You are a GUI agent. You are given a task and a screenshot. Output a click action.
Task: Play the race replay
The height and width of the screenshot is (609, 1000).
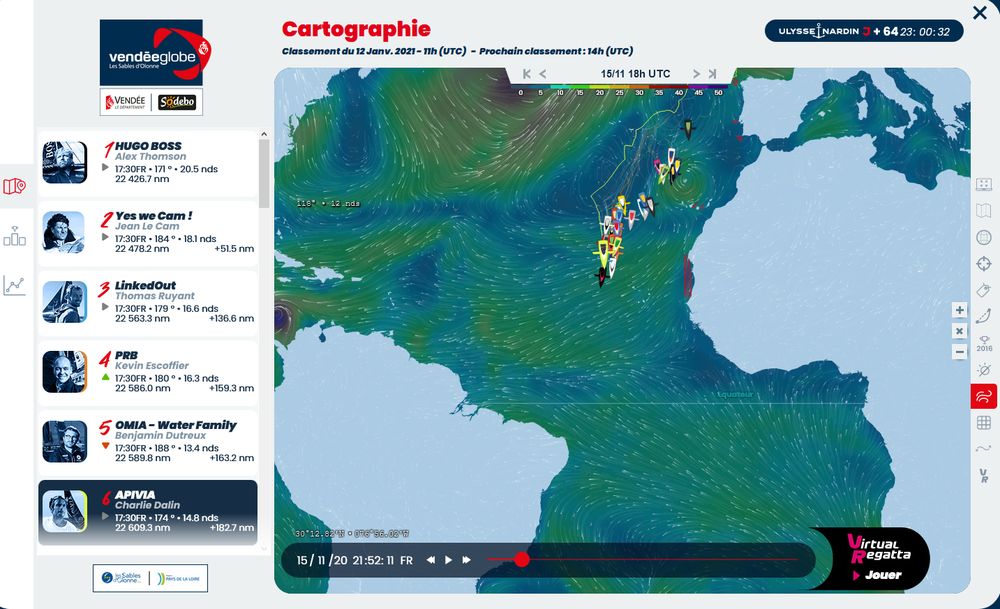pyautogui.click(x=448, y=560)
